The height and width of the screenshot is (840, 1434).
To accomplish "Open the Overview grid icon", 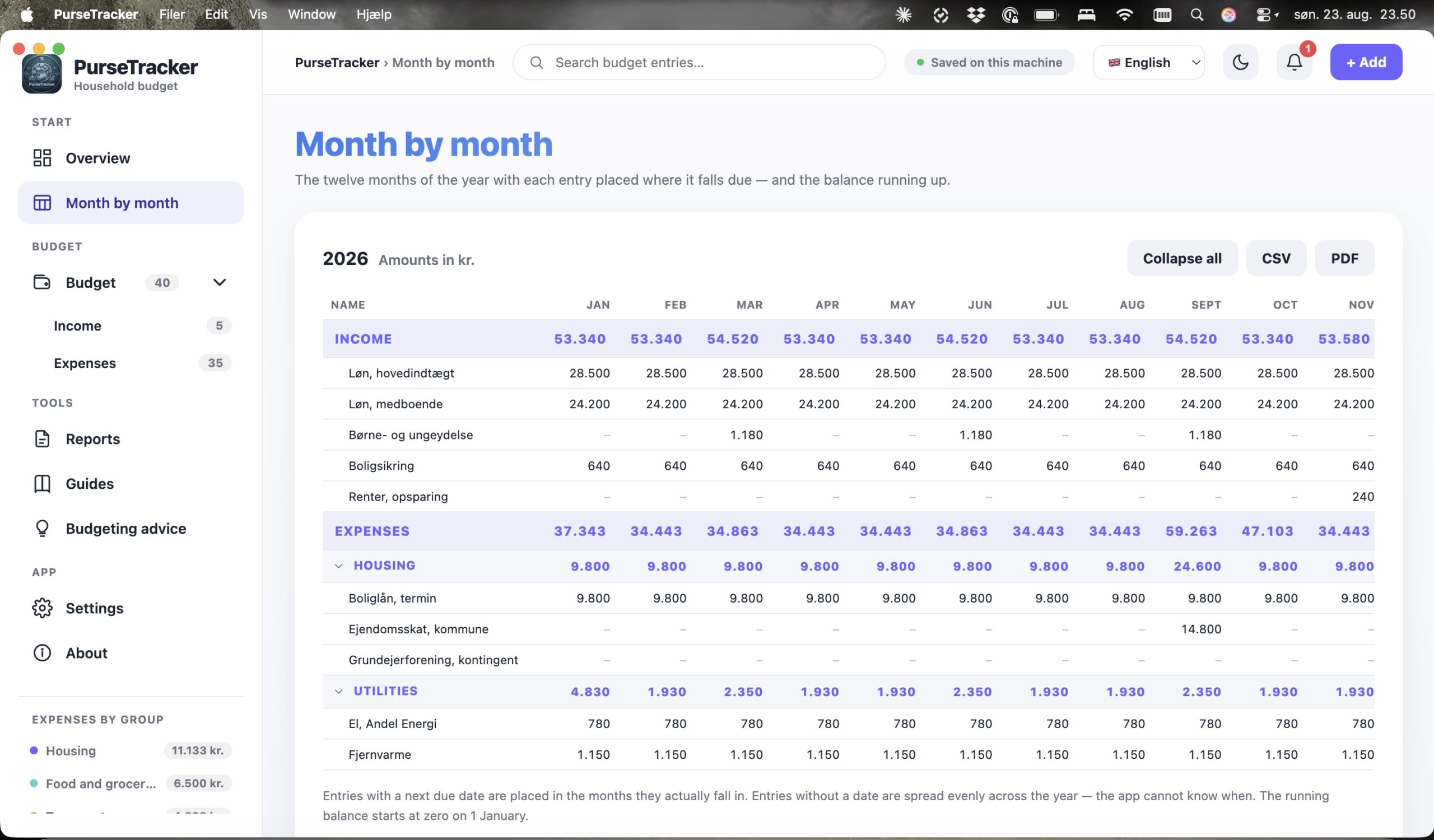I will 42,157.
